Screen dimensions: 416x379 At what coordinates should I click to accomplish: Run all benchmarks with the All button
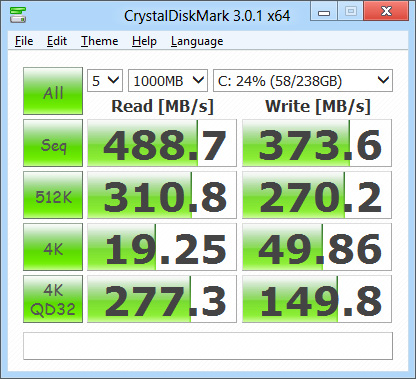tap(53, 91)
